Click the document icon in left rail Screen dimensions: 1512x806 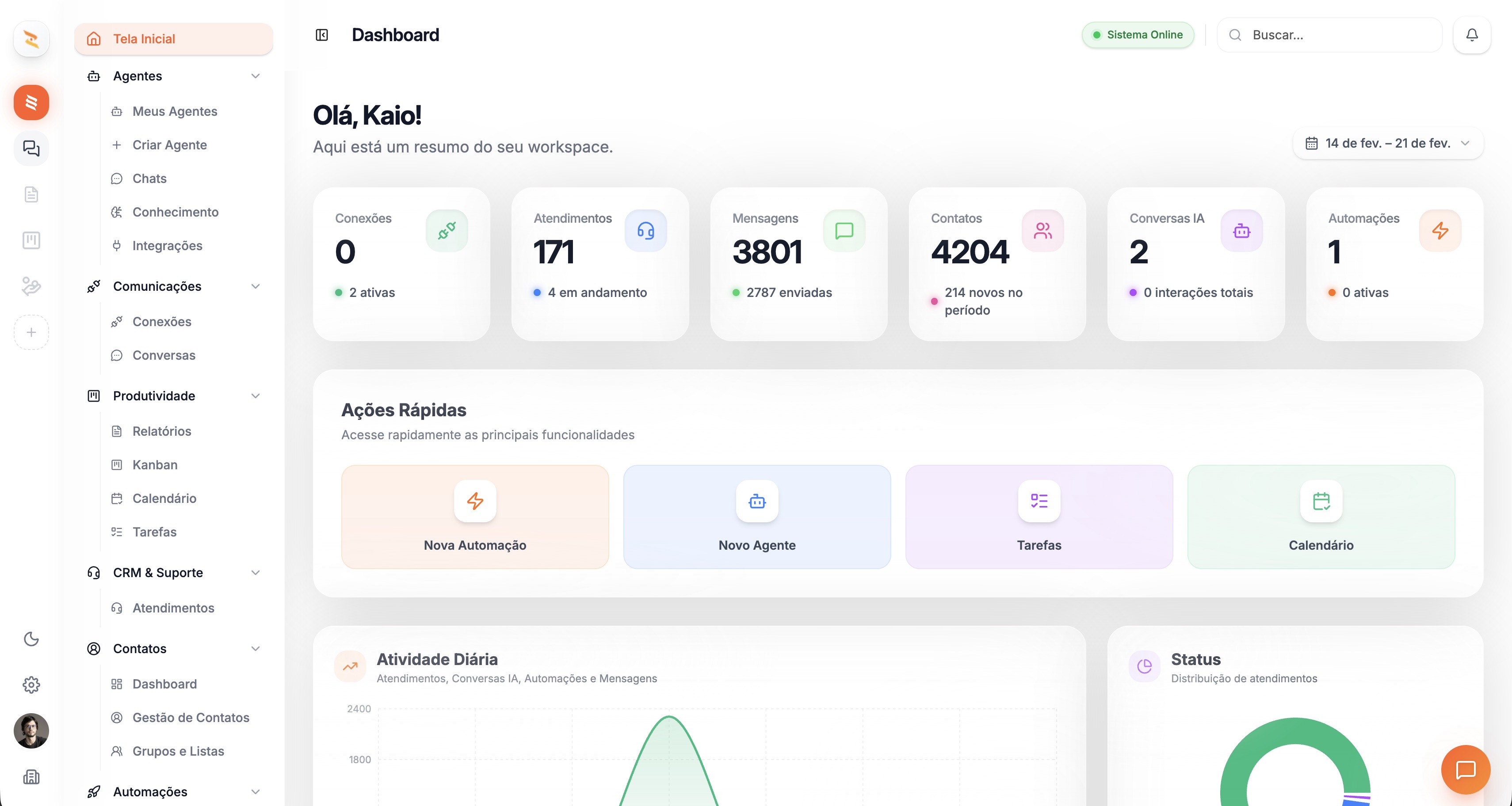[x=31, y=194]
